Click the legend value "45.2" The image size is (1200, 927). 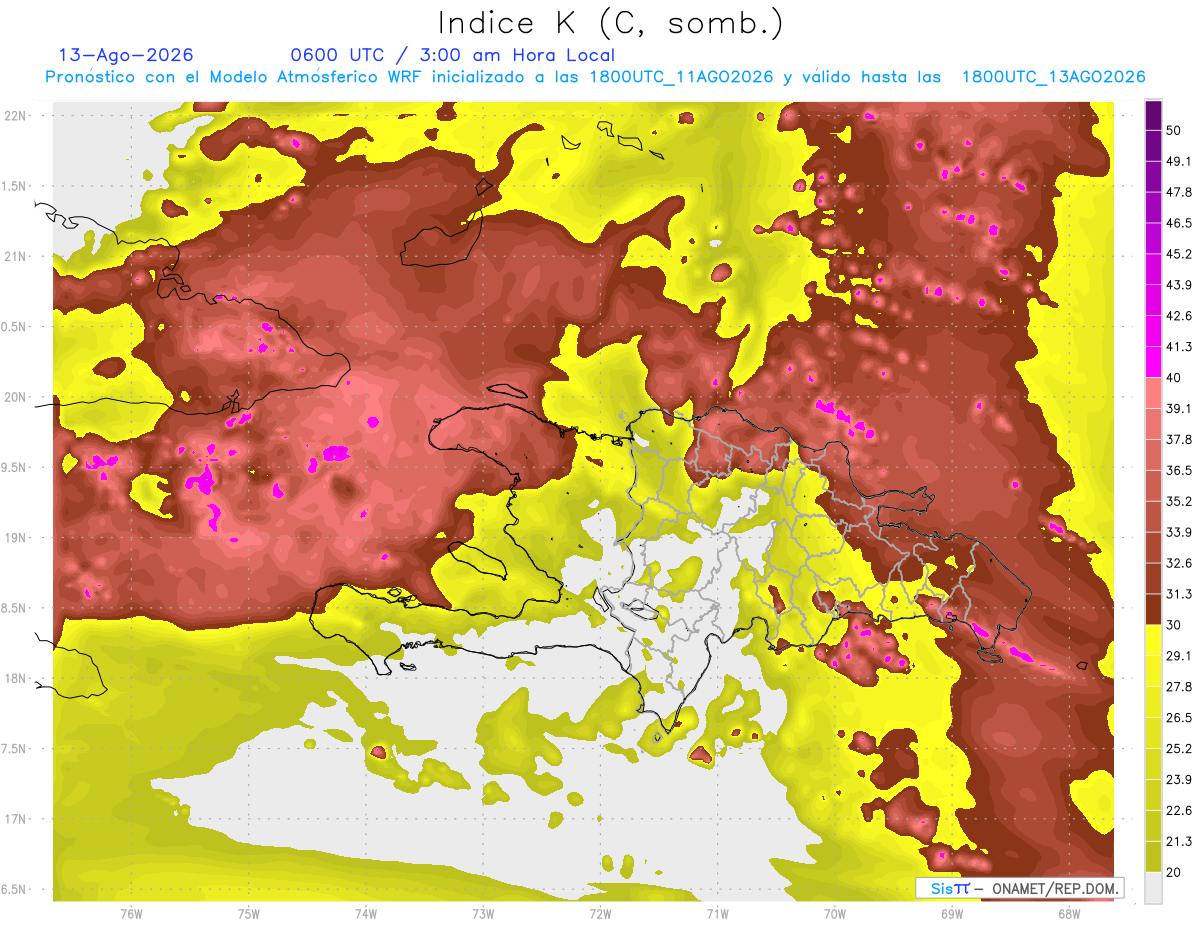pyautogui.click(x=1179, y=254)
